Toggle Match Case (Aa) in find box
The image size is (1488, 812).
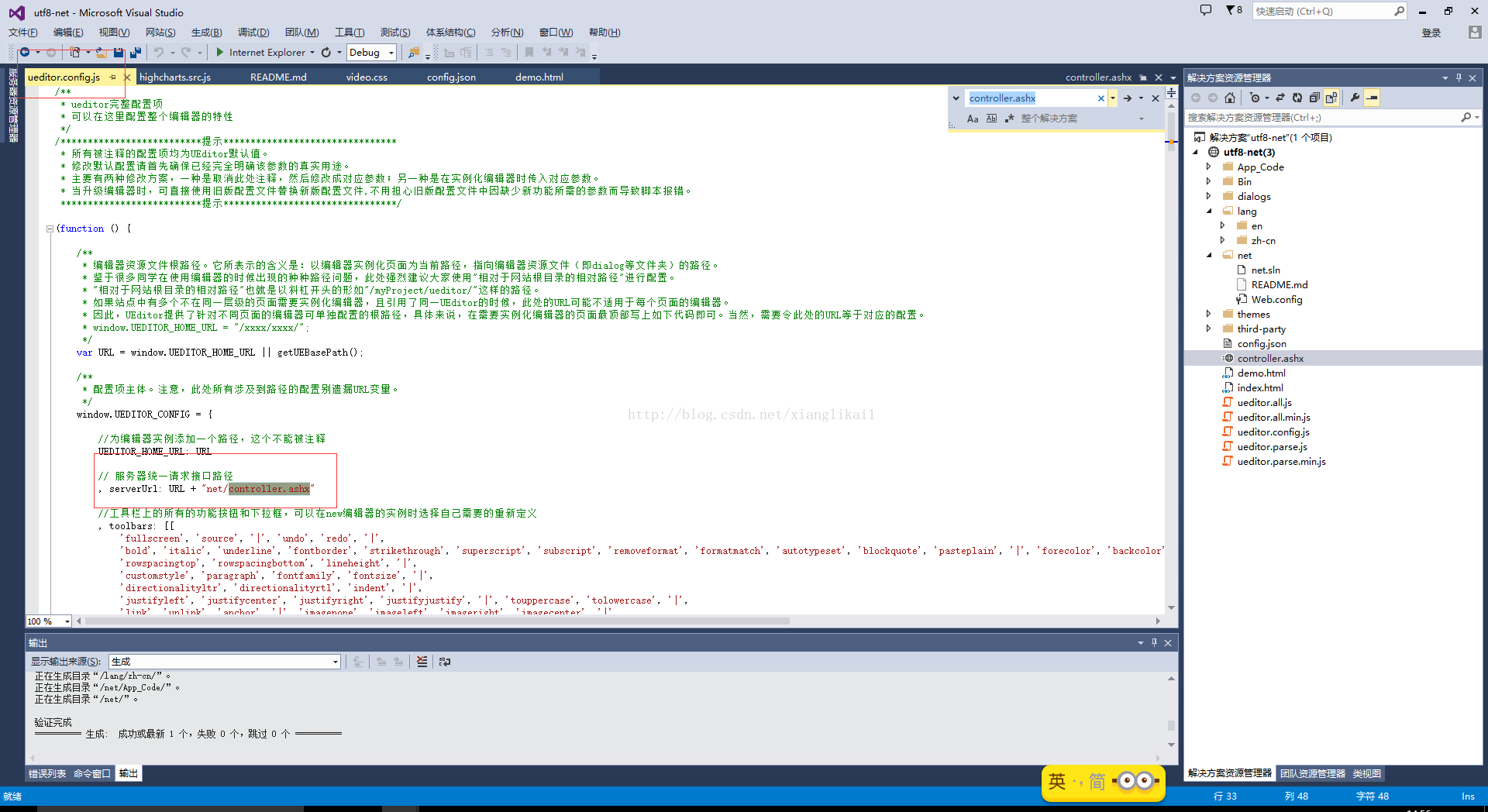click(973, 119)
